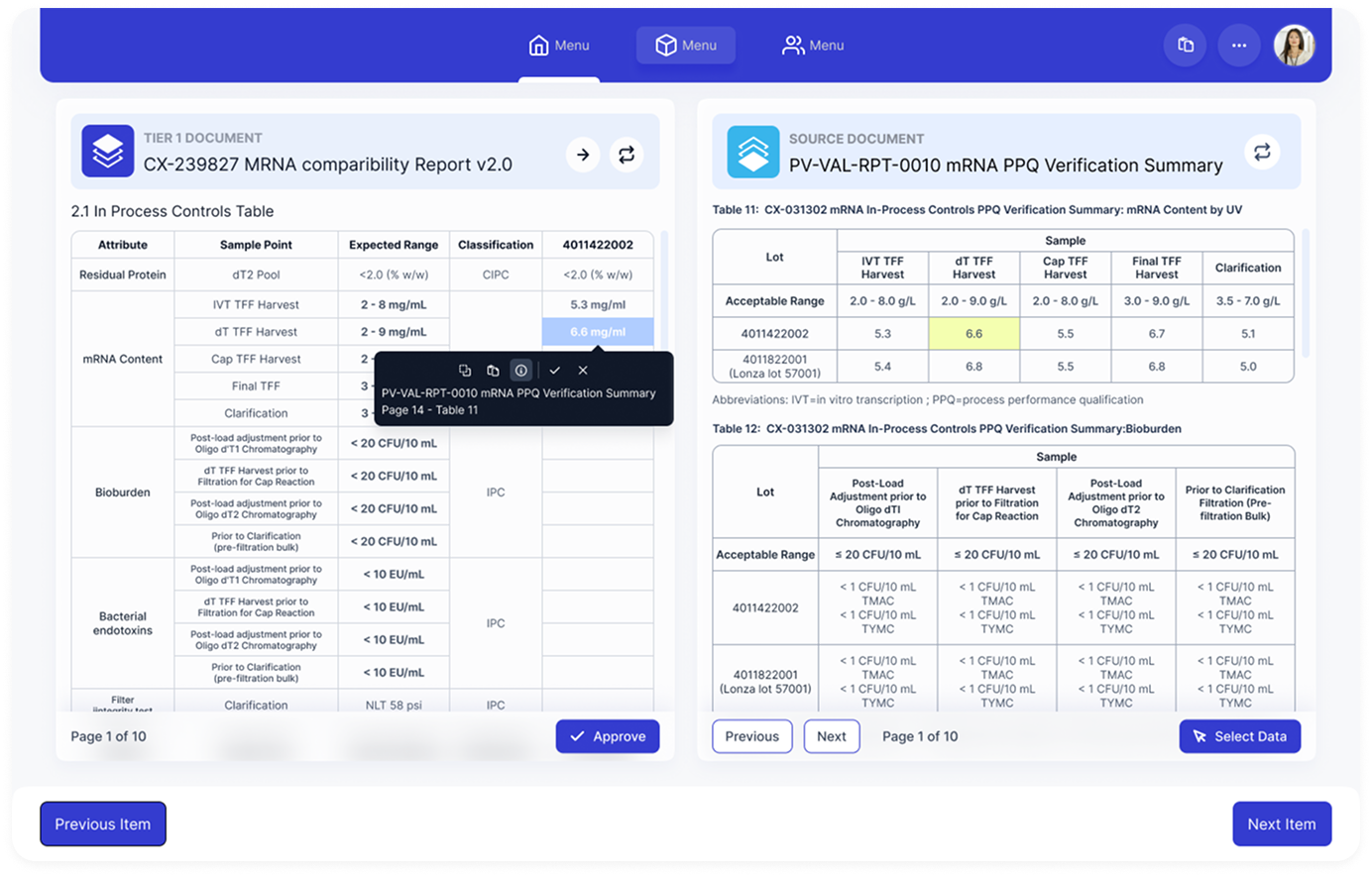Select the yellow highlighted 6.6 cell
This screenshot has width=1372, height=877.
click(x=973, y=334)
